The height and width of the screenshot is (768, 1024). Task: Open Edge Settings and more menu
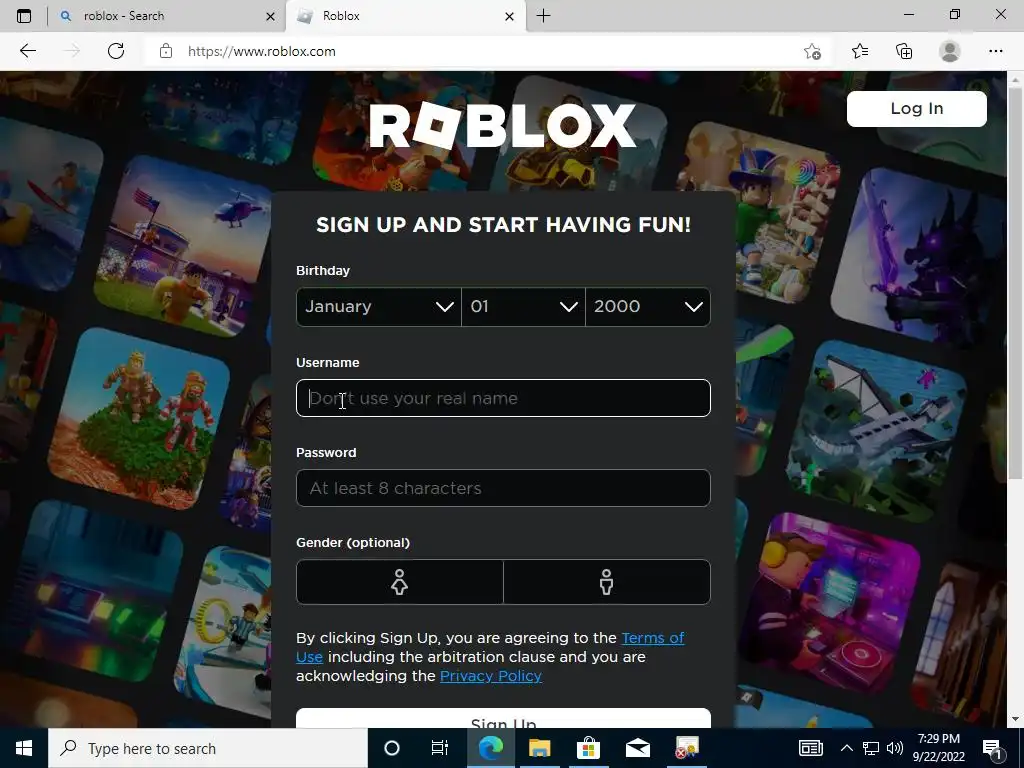point(995,51)
